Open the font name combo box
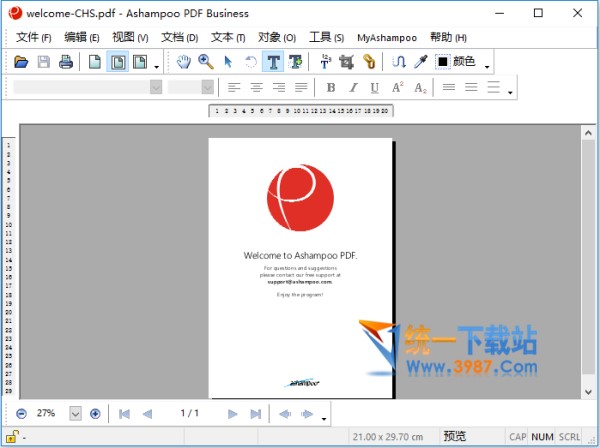Viewport: 600px width, 448px height. (88, 87)
